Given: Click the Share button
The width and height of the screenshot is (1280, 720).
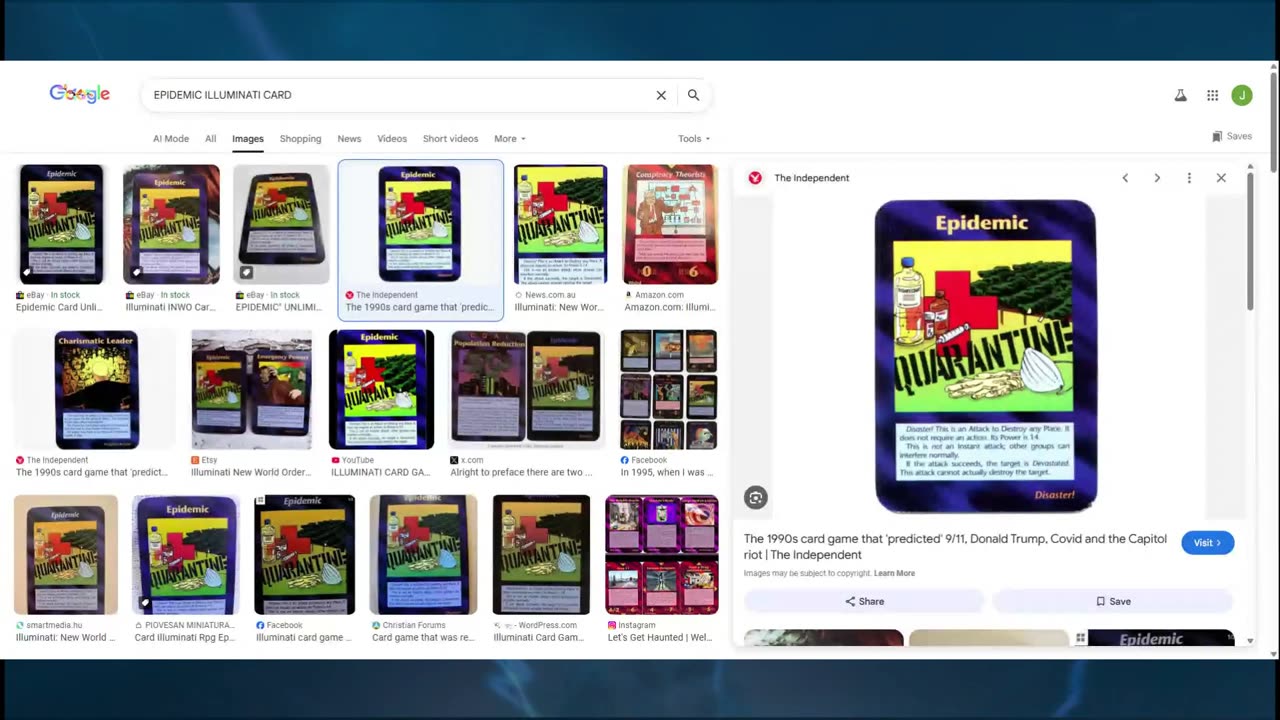Looking at the screenshot, I should [864, 601].
